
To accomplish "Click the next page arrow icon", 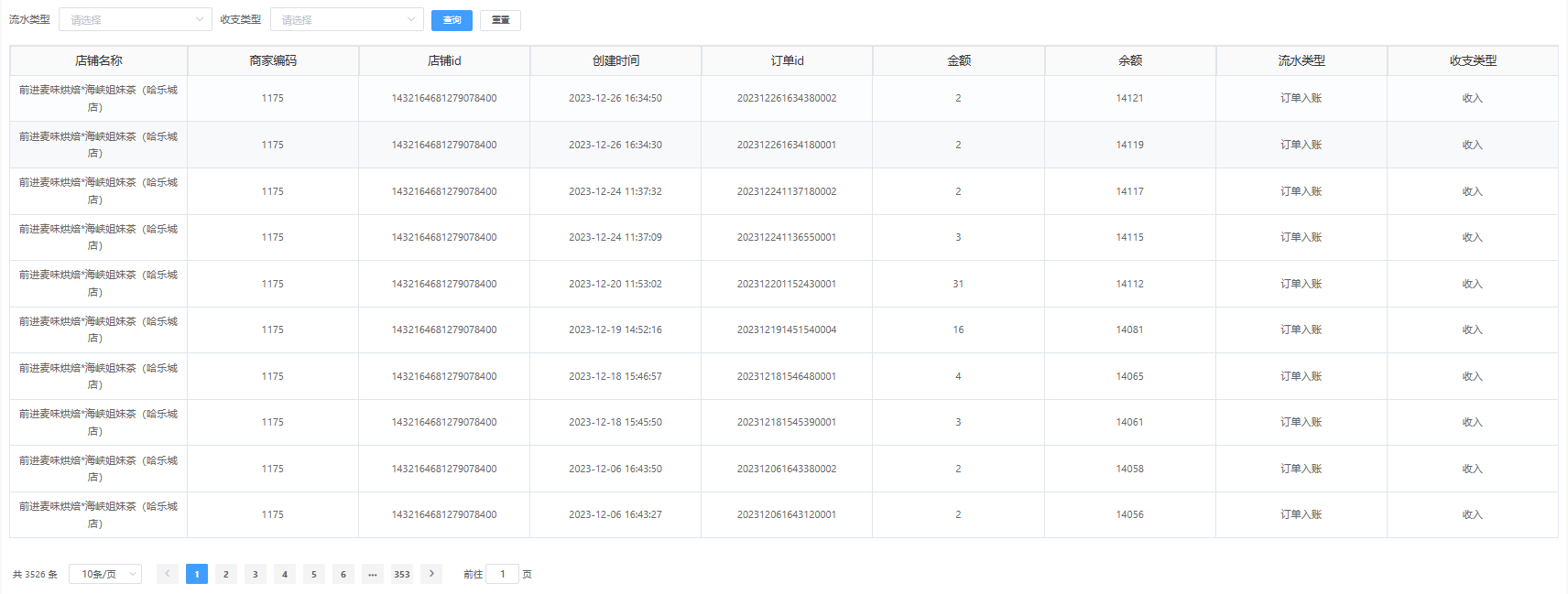I will (x=431, y=574).
